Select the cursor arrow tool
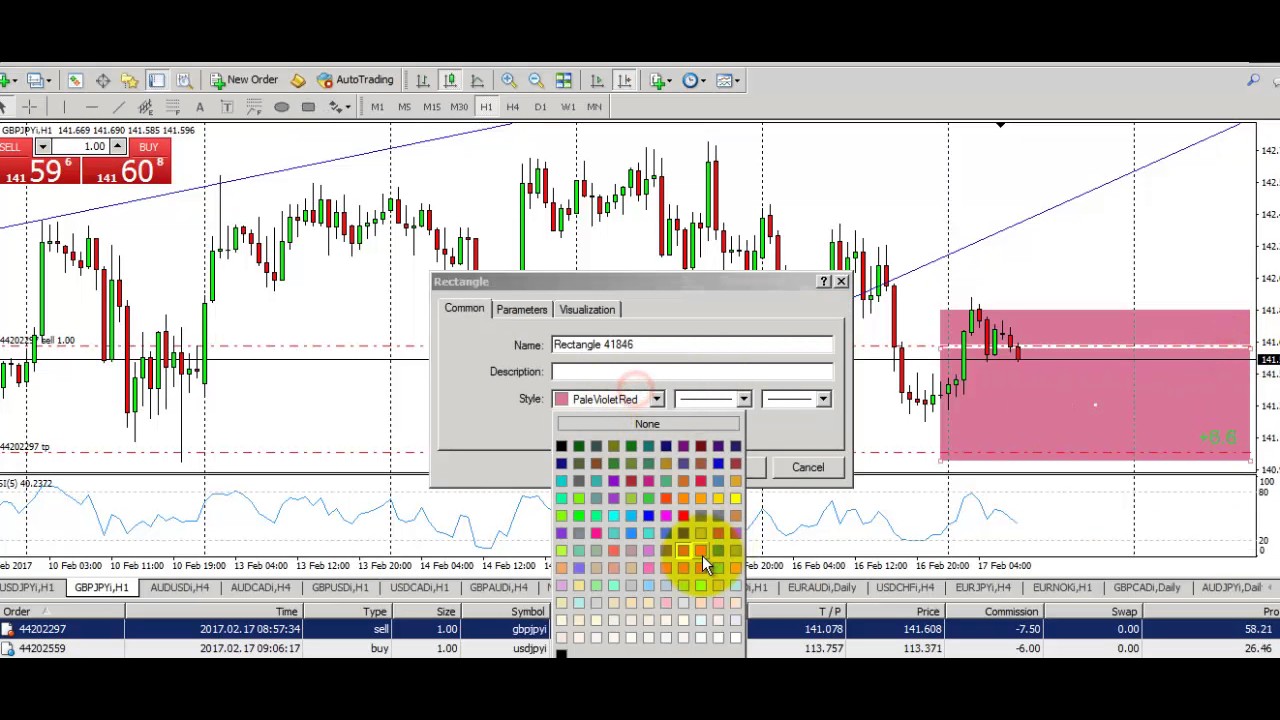 point(4,107)
